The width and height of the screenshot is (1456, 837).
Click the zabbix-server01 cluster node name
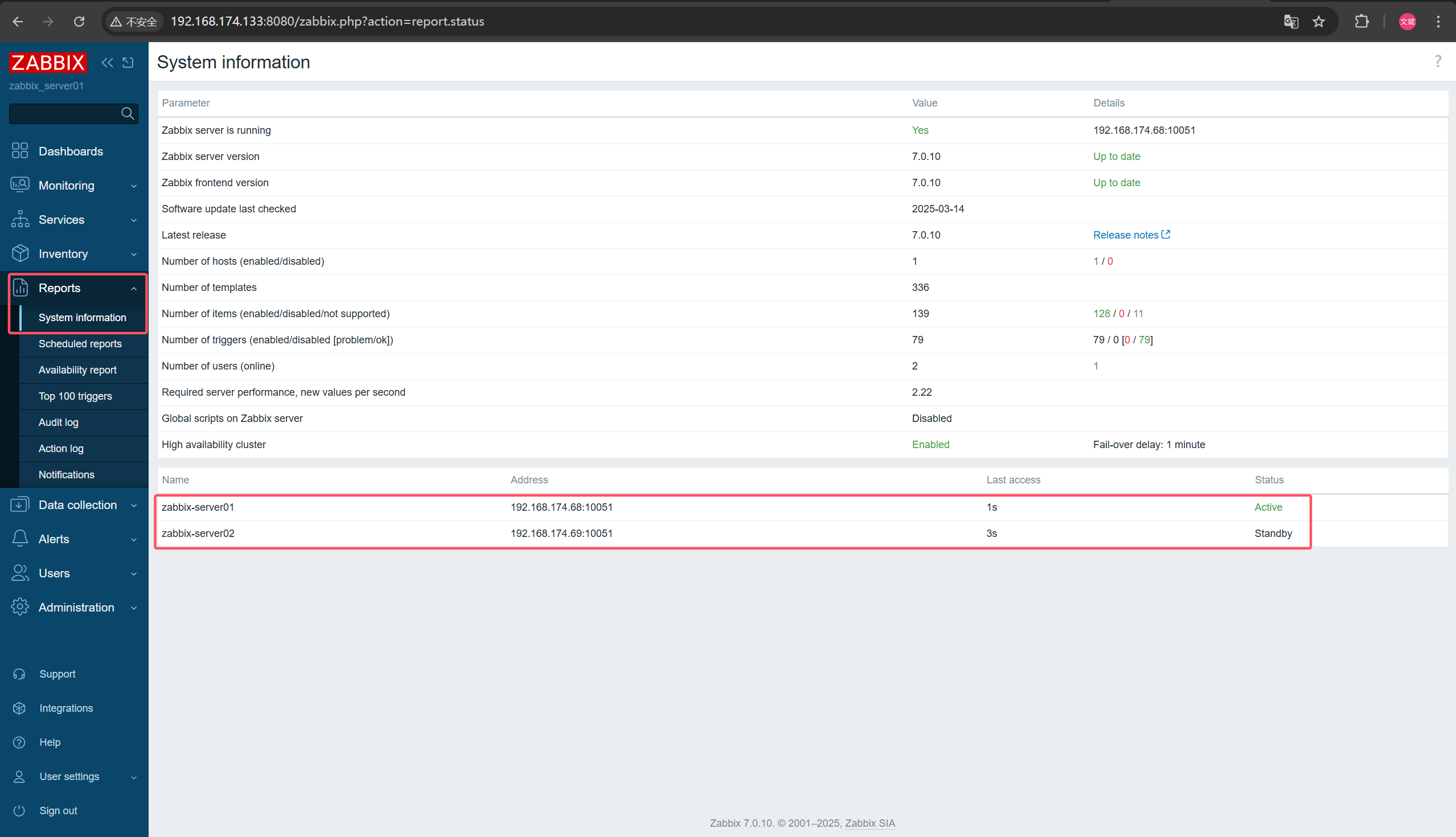(198, 507)
